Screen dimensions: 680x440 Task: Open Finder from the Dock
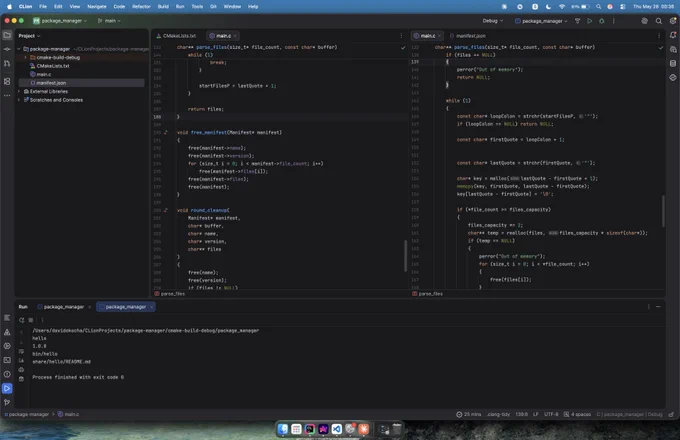tap(283, 429)
